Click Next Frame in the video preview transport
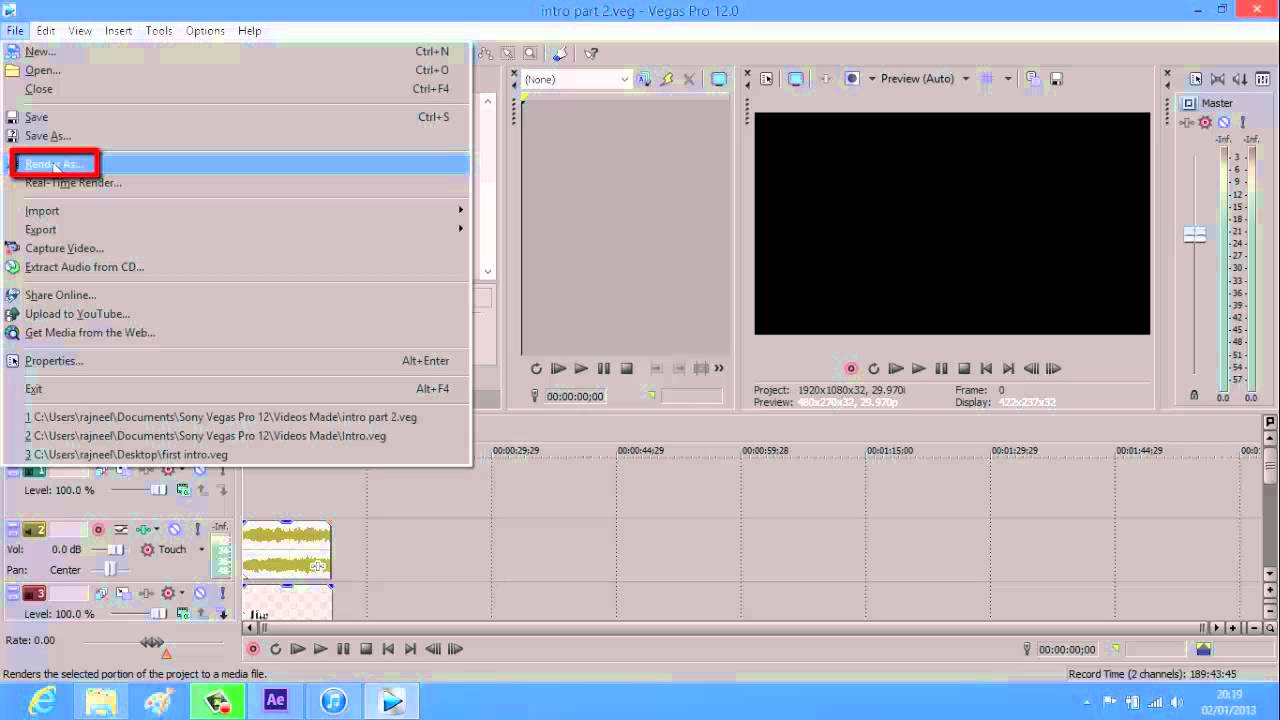The width and height of the screenshot is (1280, 720). click(1053, 369)
